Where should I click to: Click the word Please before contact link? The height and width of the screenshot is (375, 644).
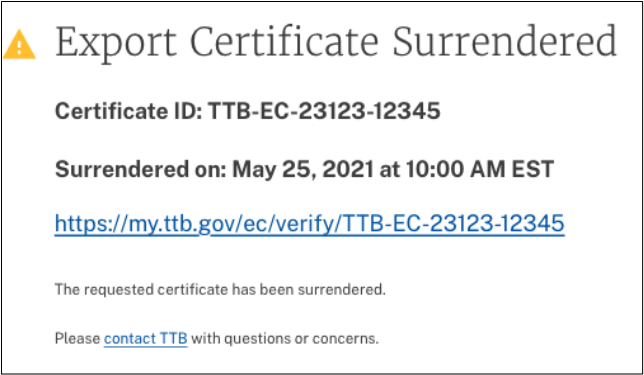pos(78,339)
